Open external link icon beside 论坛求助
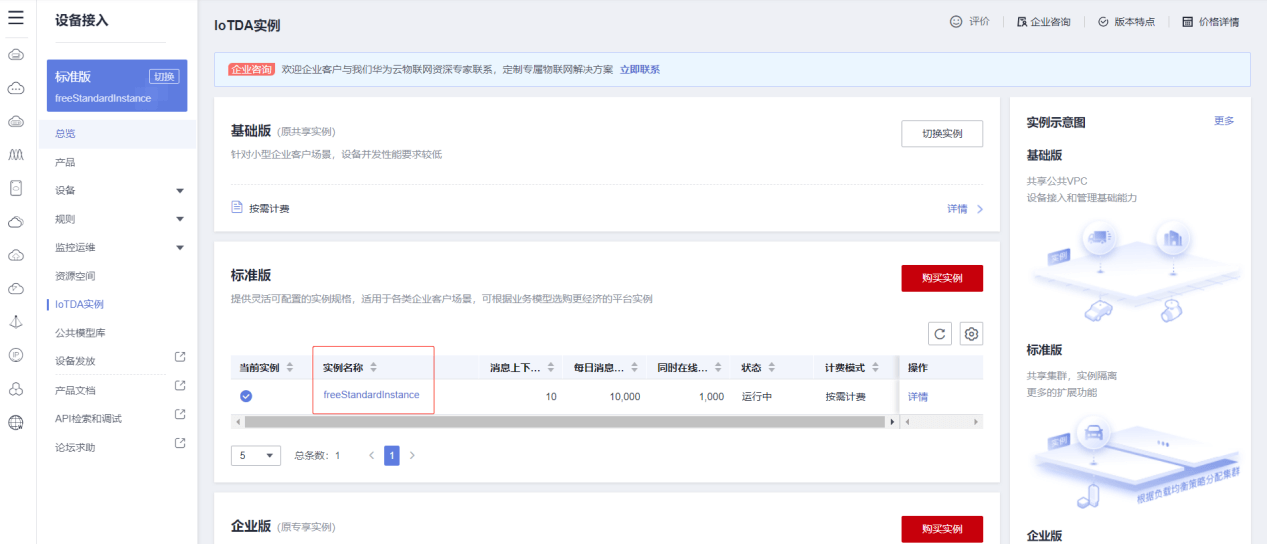Screen dimensions: 1267x544 [180, 443]
